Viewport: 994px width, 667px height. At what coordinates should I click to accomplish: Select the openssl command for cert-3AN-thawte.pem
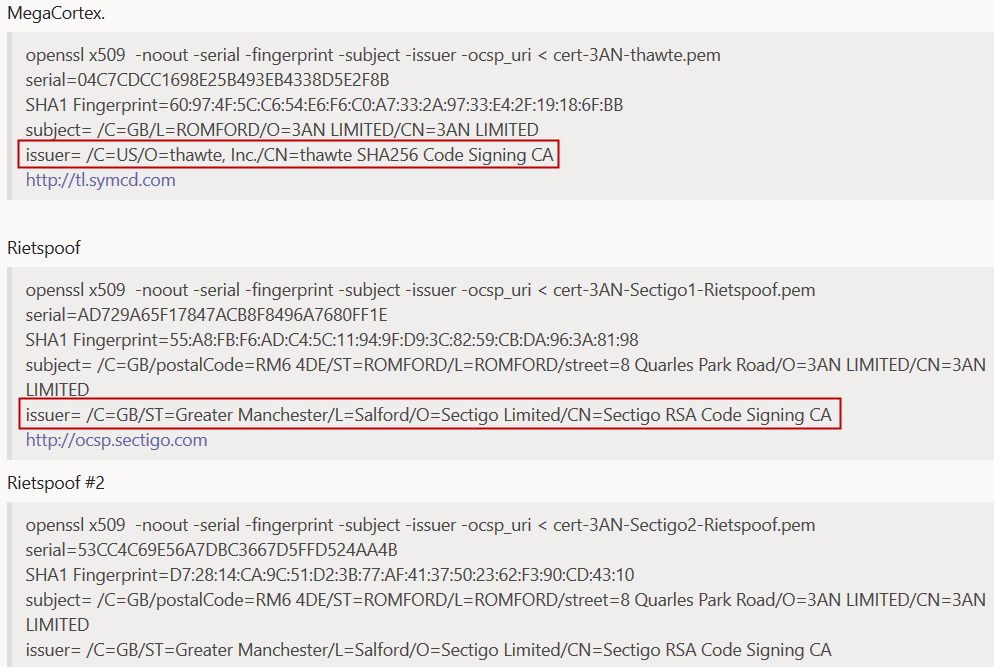click(373, 55)
